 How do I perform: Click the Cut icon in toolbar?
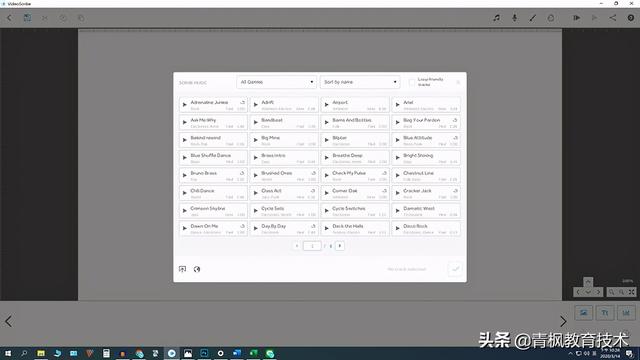click(x=44, y=18)
